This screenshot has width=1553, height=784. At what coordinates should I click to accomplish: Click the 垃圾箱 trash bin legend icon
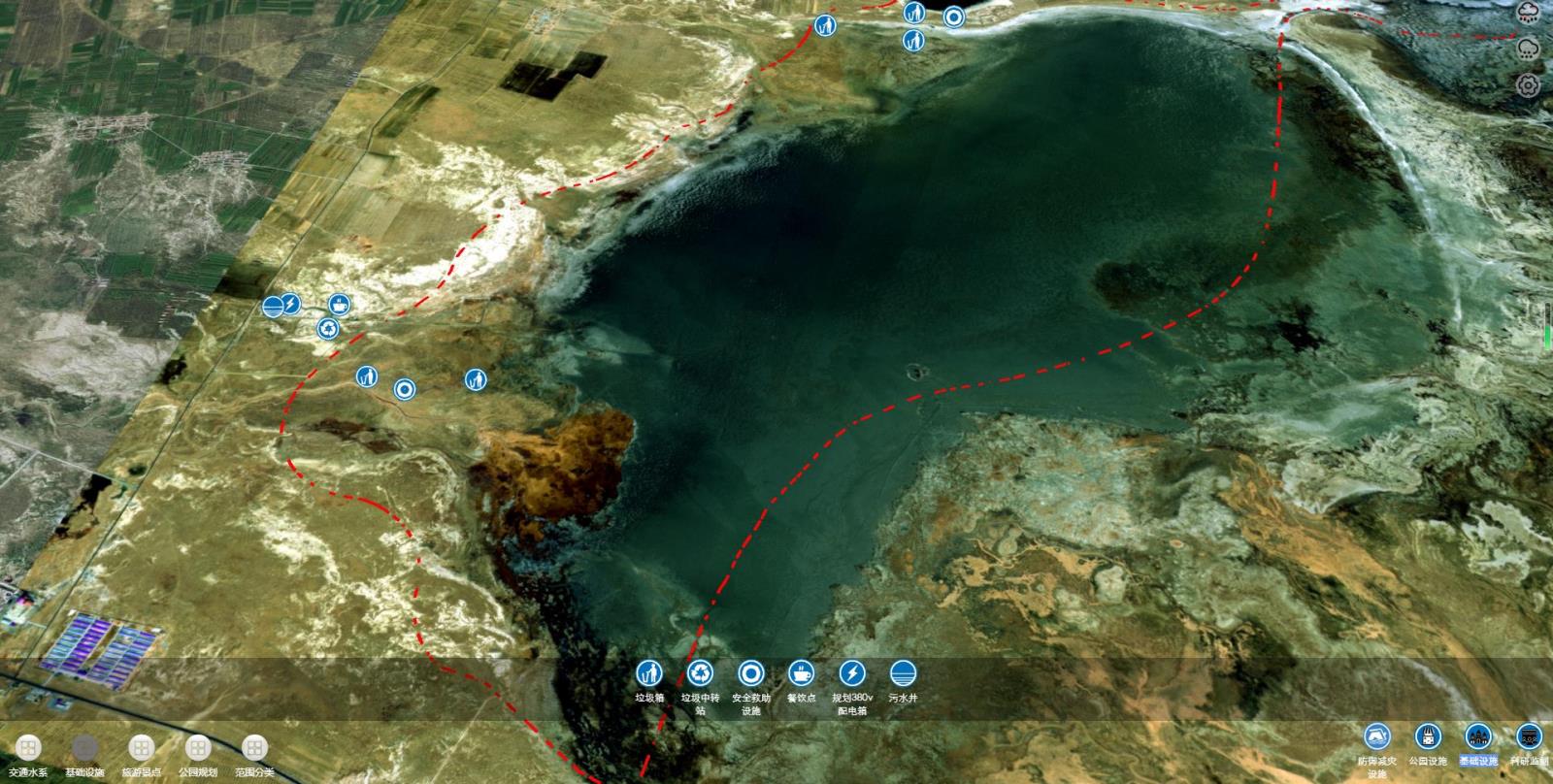[648, 673]
